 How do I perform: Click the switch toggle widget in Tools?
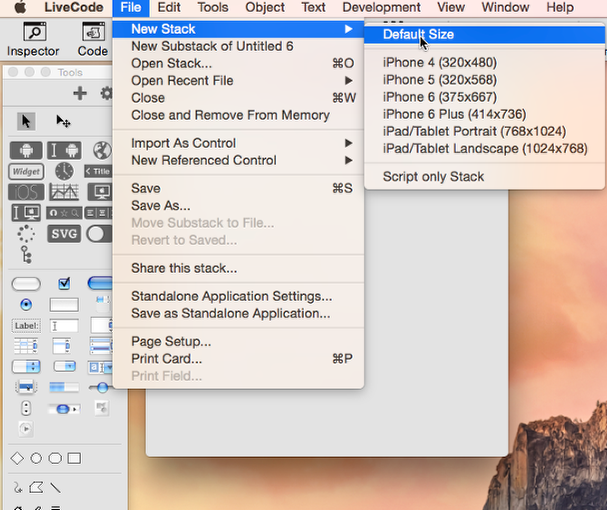[x=99, y=234]
